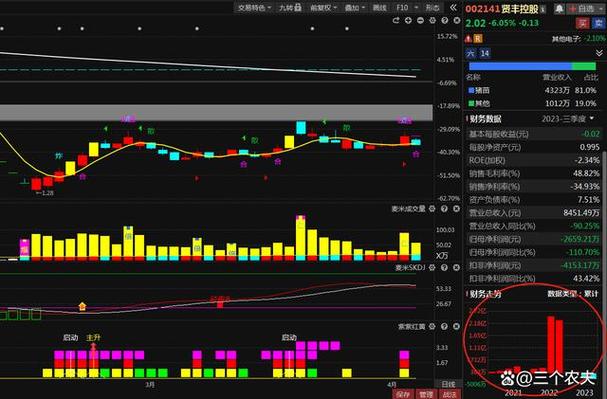Open the 交易特色 dropdown
This screenshot has width=607, height=399.
tap(254, 7)
